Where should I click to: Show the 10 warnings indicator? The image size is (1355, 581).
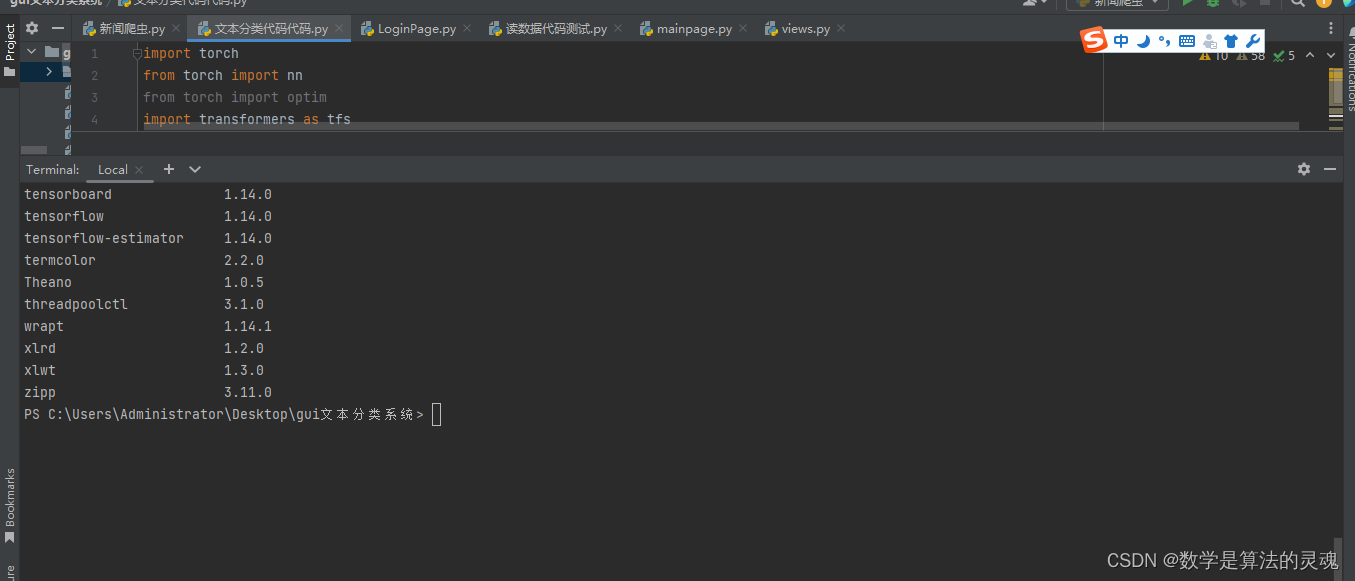(1214, 56)
